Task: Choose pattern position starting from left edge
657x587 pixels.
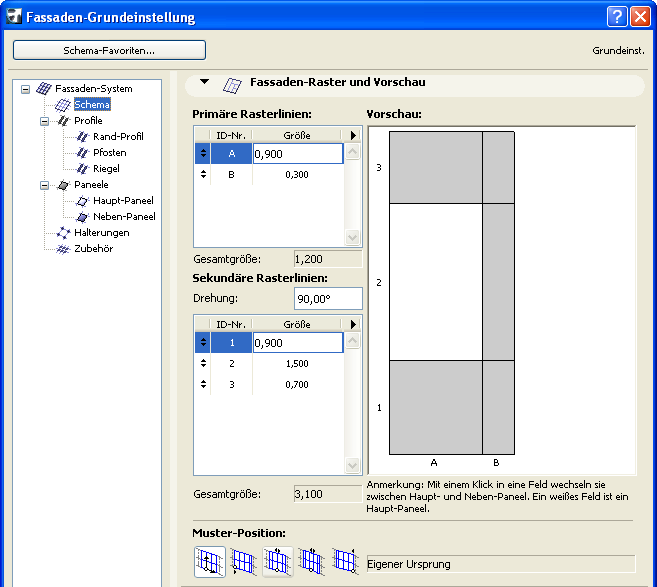Action: [243, 562]
